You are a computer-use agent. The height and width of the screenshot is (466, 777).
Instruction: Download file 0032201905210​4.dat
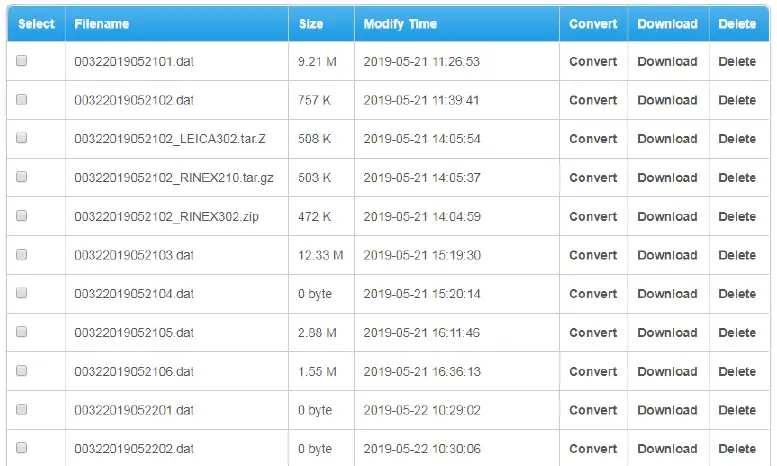pyautogui.click(x=667, y=293)
